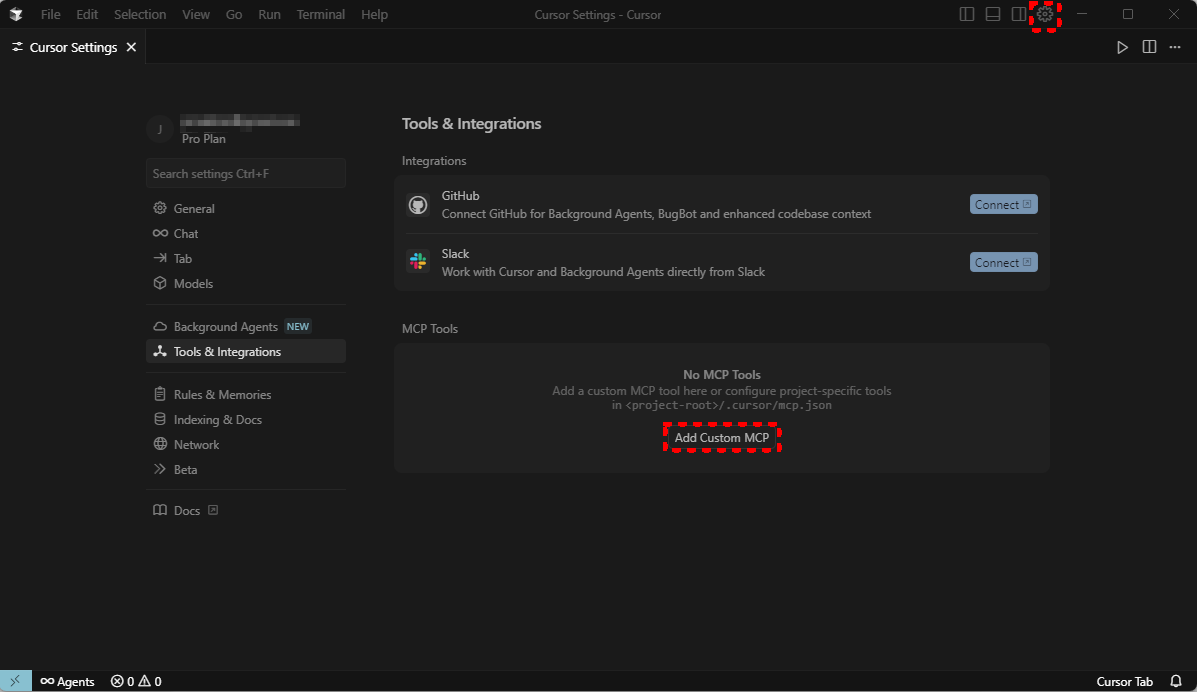Click the Pro Plan label
Screen dimensions: 1197x692
click(x=204, y=139)
